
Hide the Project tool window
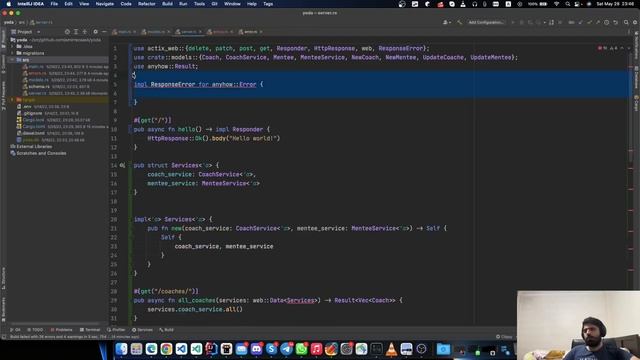click(104, 31)
